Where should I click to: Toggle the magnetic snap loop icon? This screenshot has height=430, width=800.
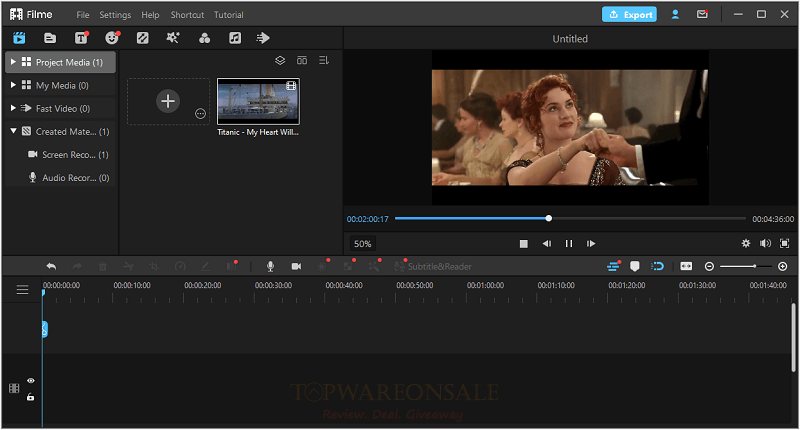[658, 266]
